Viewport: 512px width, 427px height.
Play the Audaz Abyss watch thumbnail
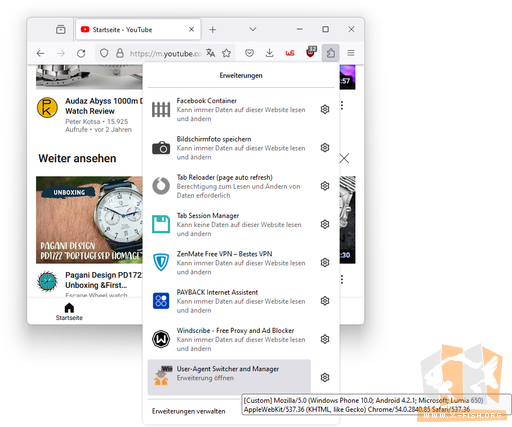89,77
